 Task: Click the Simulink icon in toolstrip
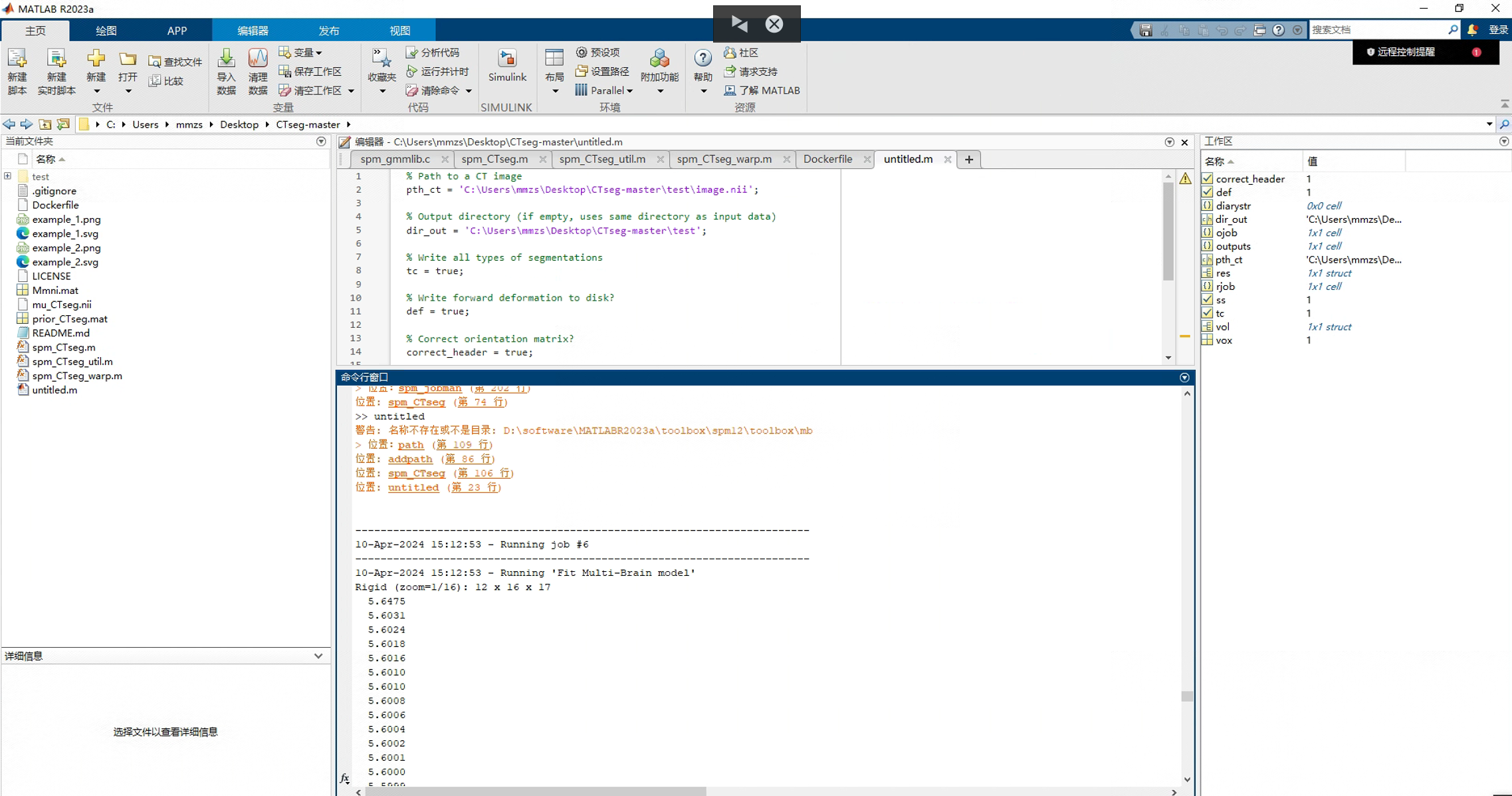(x=506, y=60)
